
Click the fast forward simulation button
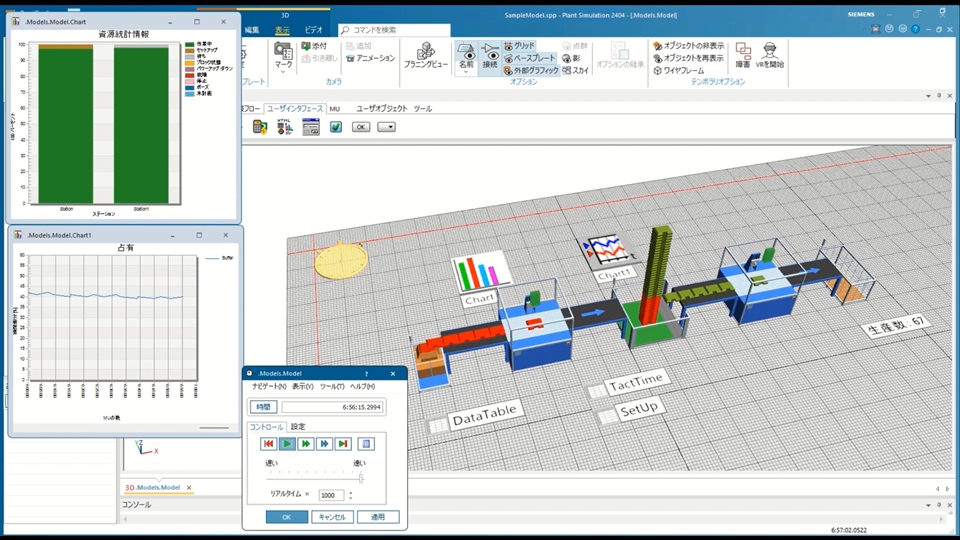[306, 443]
